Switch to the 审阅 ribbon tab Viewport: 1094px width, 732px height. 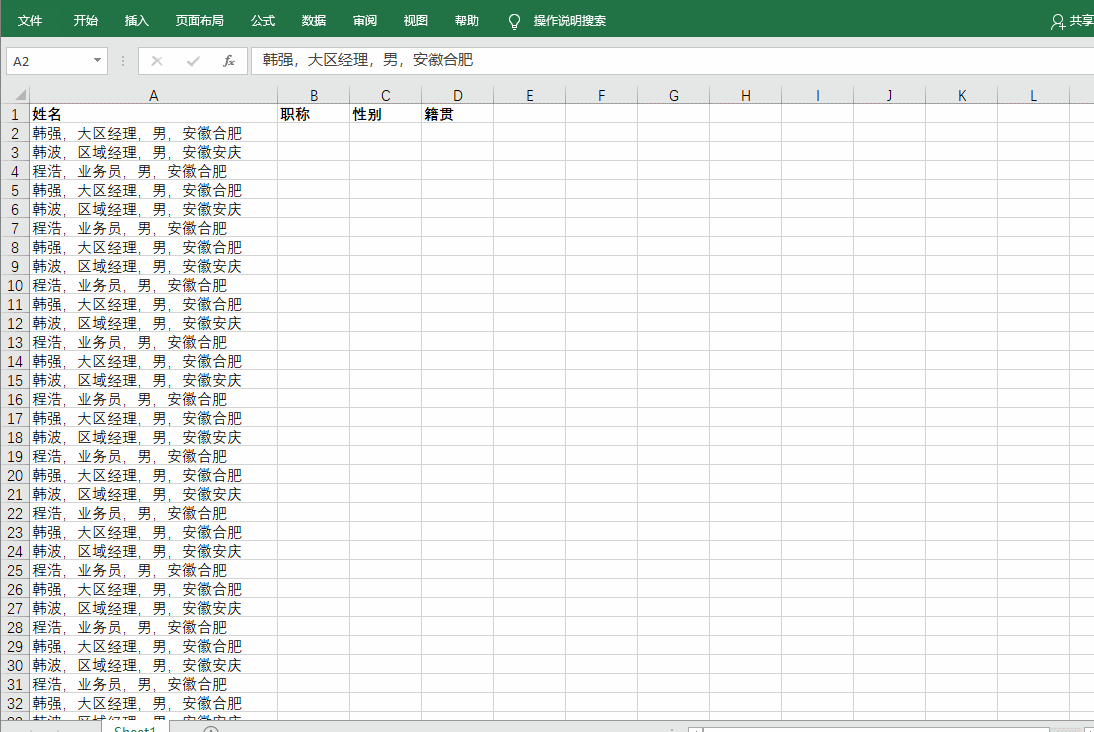point(364,20)
